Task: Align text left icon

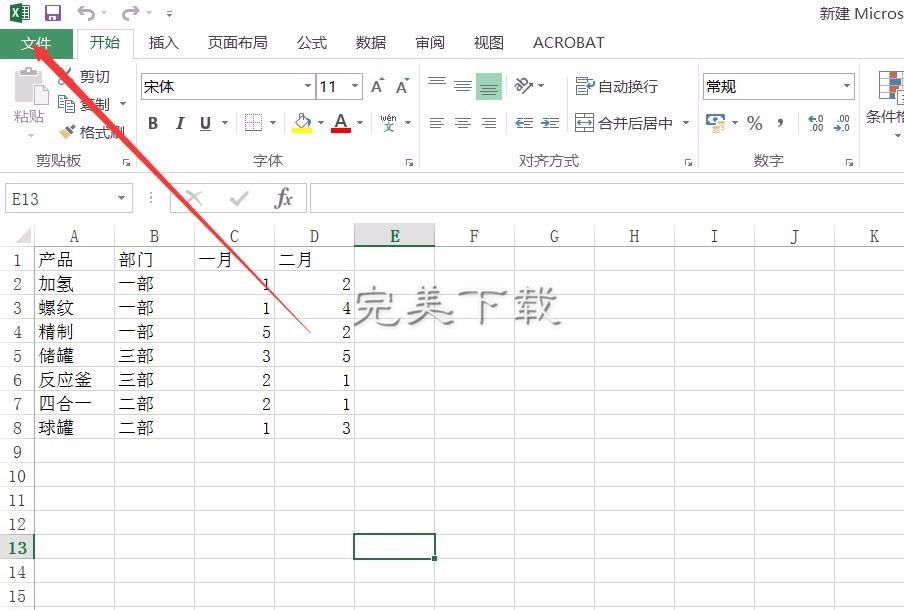Action: pyautogui.click(x=436, y=123)
